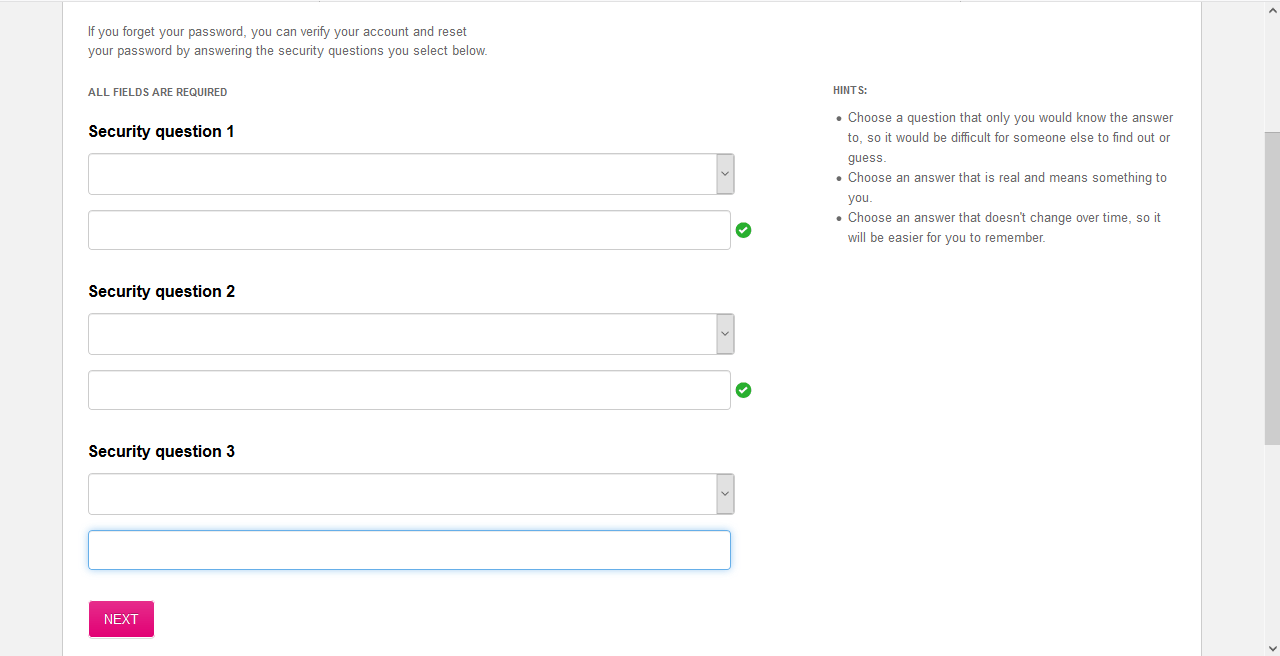The height and width of the screenshot is (656, 1280).
Task: Click the hint about answers not changing over time
Action: (x=1003, y=227)
